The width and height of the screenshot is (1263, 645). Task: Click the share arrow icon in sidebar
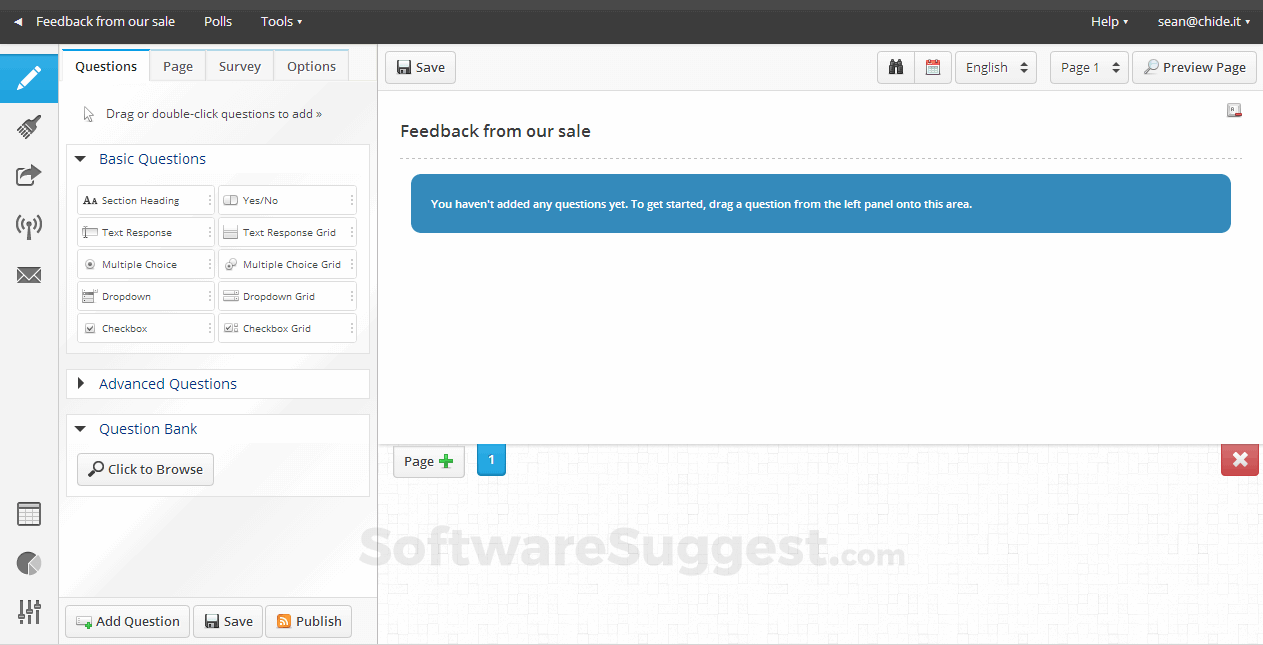pyautogui.click(x=29, y=176)
